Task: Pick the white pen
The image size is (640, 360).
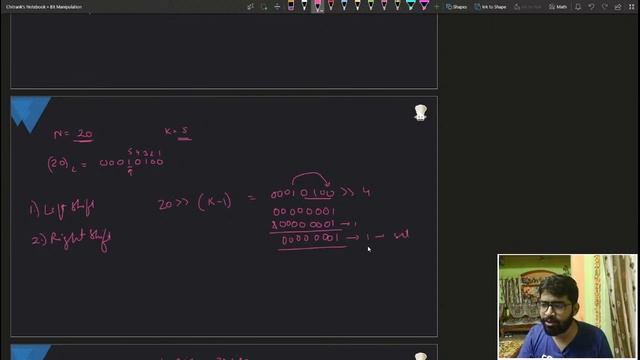Action: [304, 6]
